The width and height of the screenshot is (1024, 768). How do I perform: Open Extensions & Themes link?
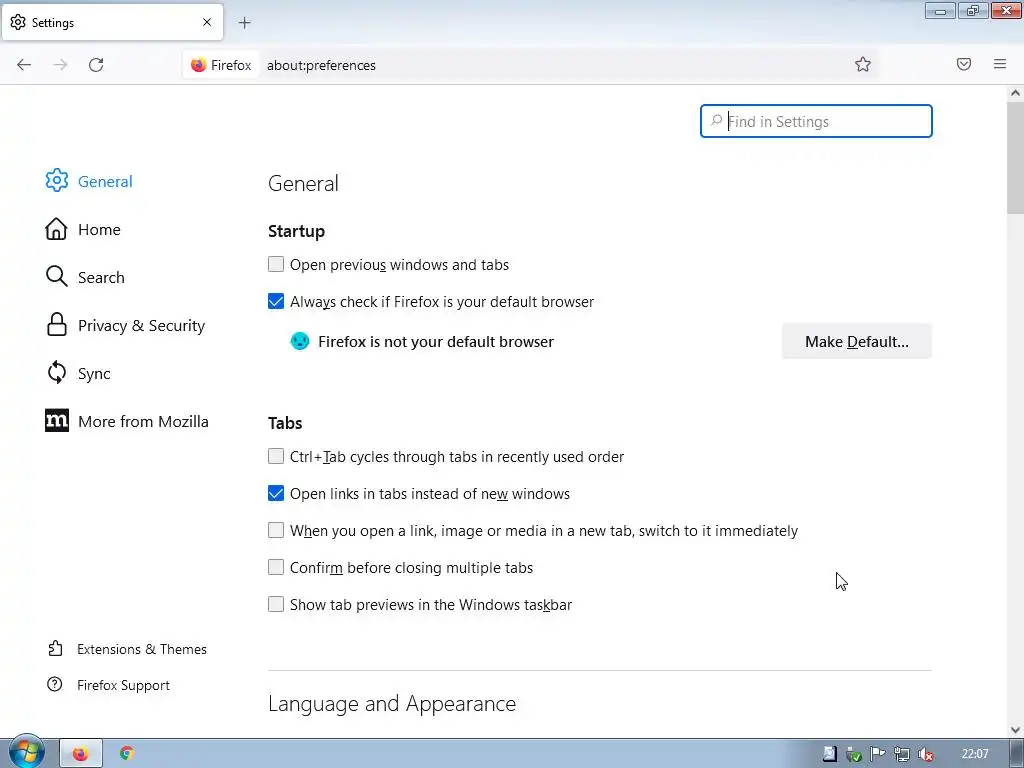point(142,649)
